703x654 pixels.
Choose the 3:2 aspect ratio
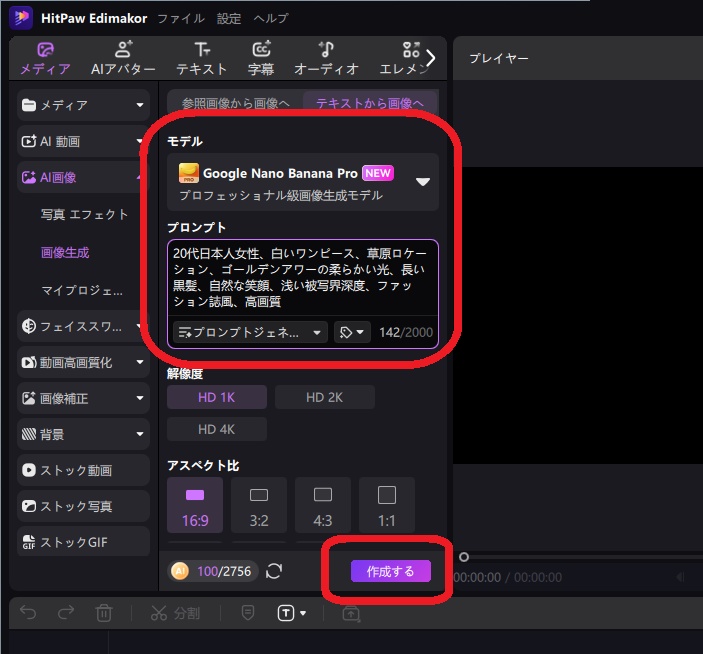(259, 505)
